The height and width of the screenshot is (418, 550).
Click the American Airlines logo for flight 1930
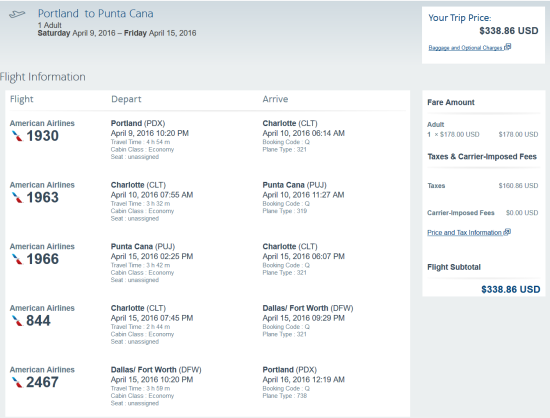(x=17, y=136)
